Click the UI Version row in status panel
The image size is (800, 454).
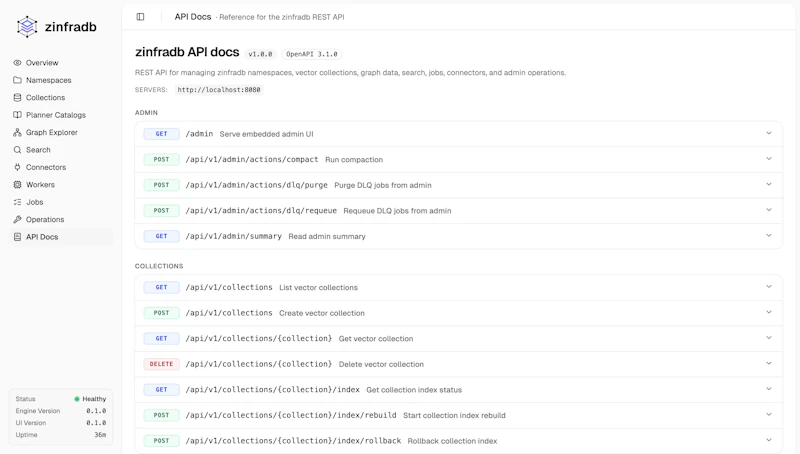click(61, 423)
